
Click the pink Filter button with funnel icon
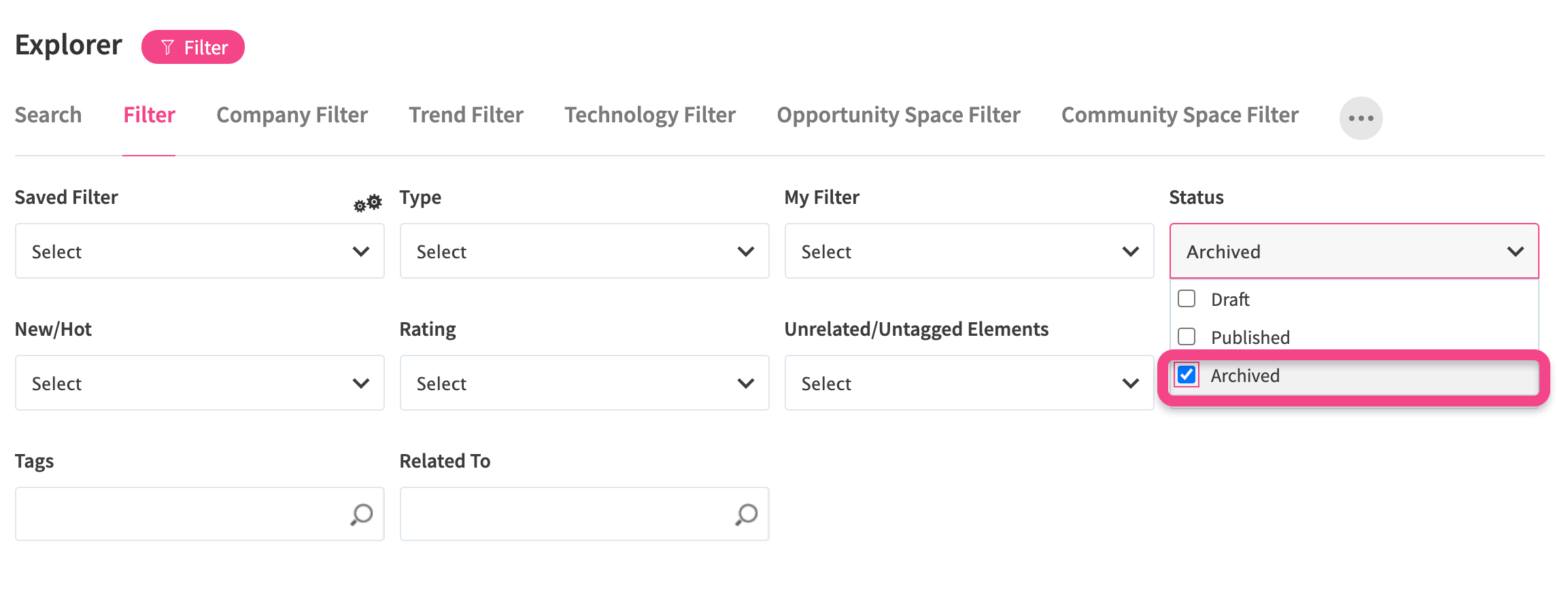click(193, 48)
